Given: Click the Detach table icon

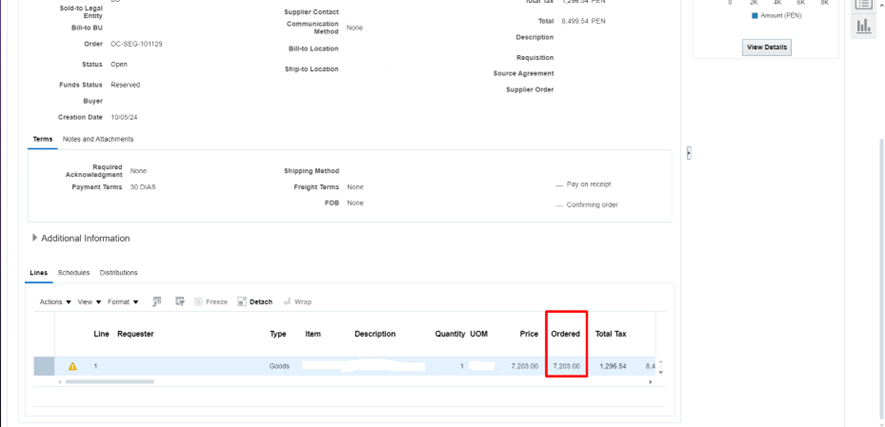Looking at the screenshot, I should pos(242,302).
